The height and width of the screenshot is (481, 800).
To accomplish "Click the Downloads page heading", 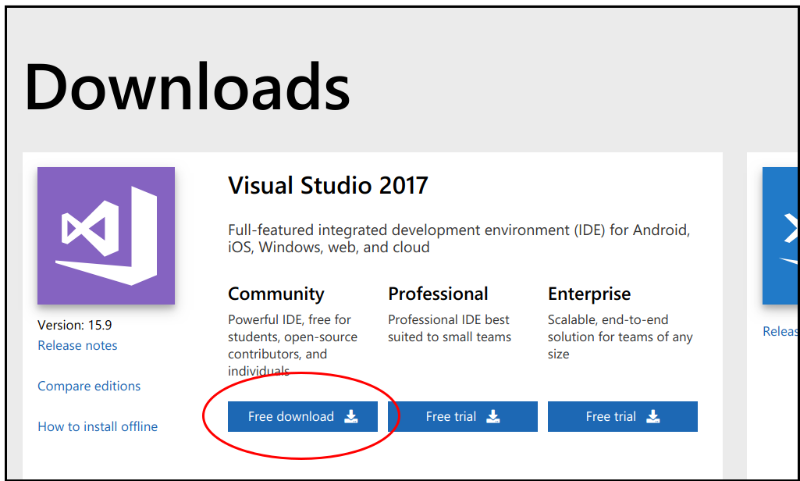I will (187, 87).
